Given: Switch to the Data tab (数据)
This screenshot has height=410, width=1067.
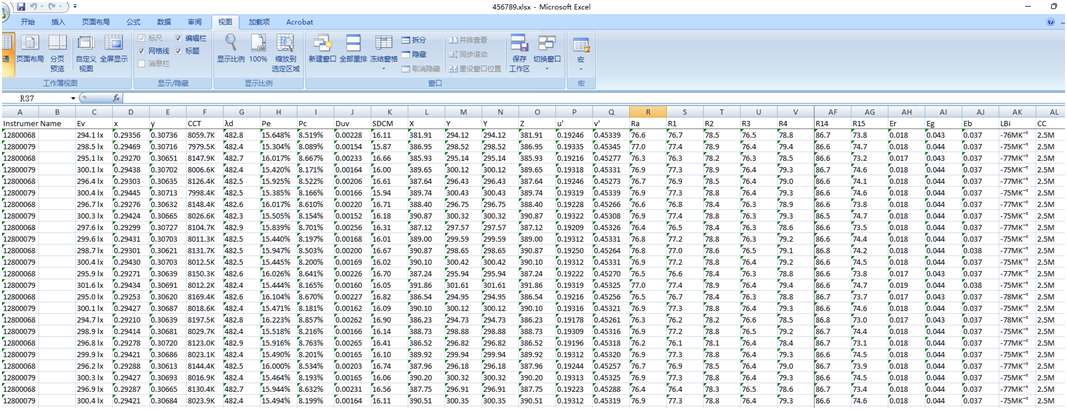Looking at the screenshot, I should pos(164,21).
